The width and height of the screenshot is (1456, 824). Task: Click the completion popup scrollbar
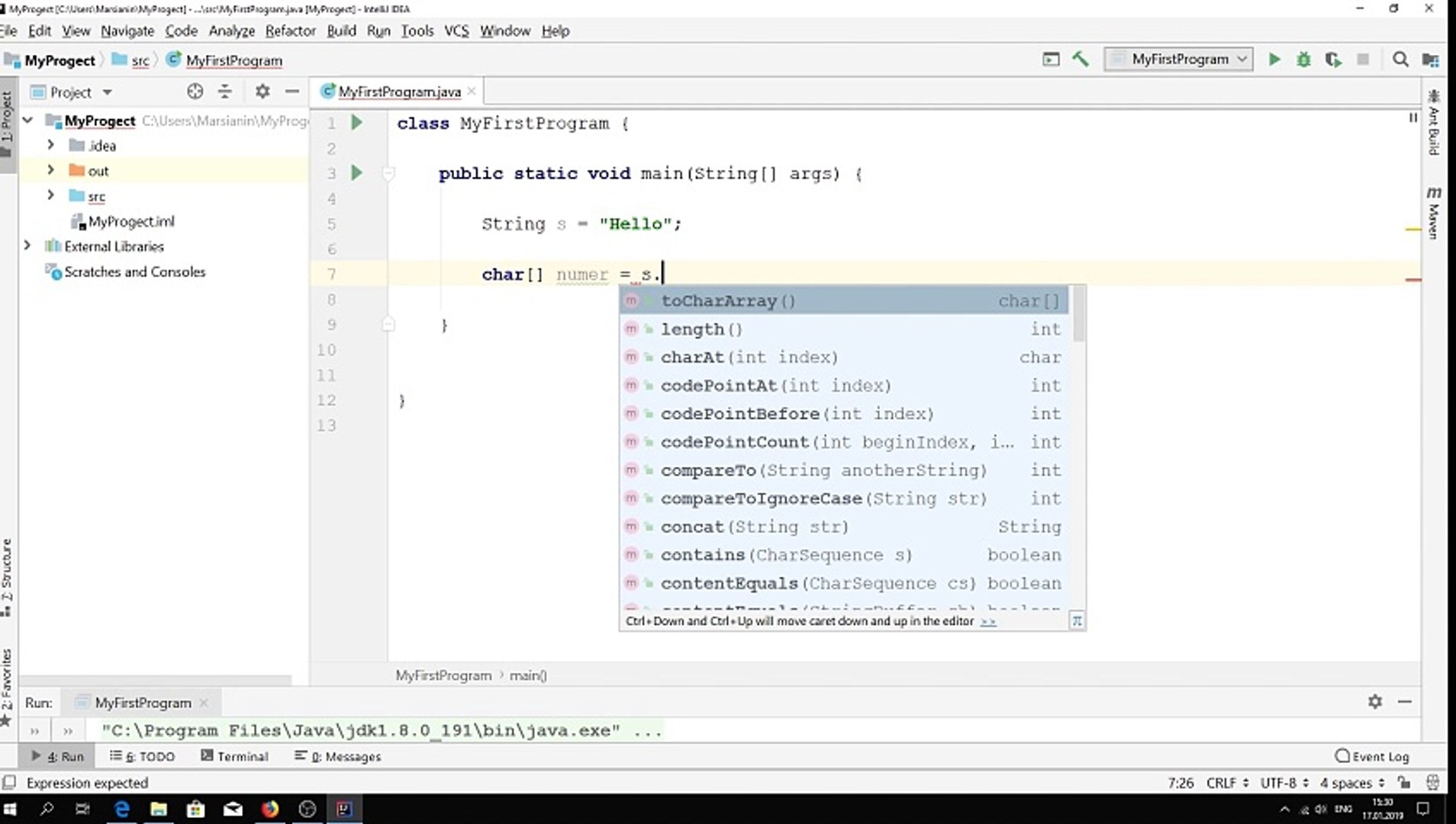(1078, 314)
